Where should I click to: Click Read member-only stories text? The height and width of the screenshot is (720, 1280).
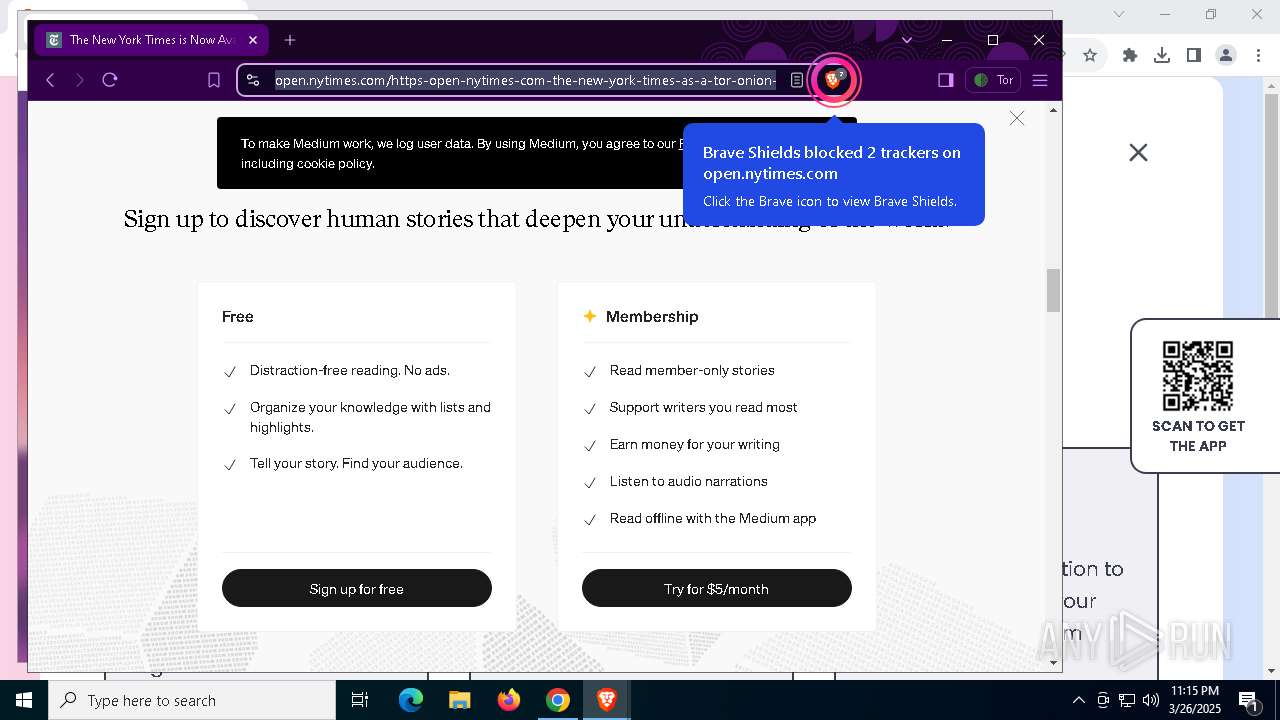click(x=692, y=370)
